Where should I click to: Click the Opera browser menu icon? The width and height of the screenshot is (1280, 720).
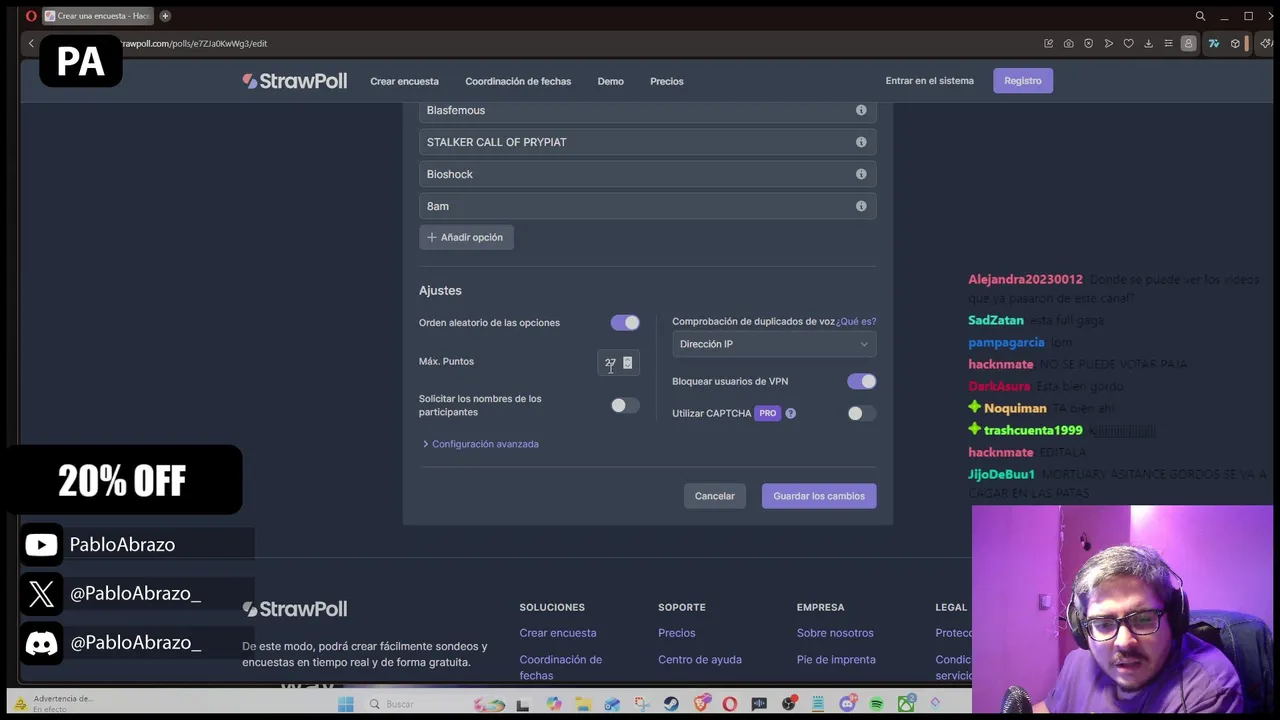[x=31, y=16]
